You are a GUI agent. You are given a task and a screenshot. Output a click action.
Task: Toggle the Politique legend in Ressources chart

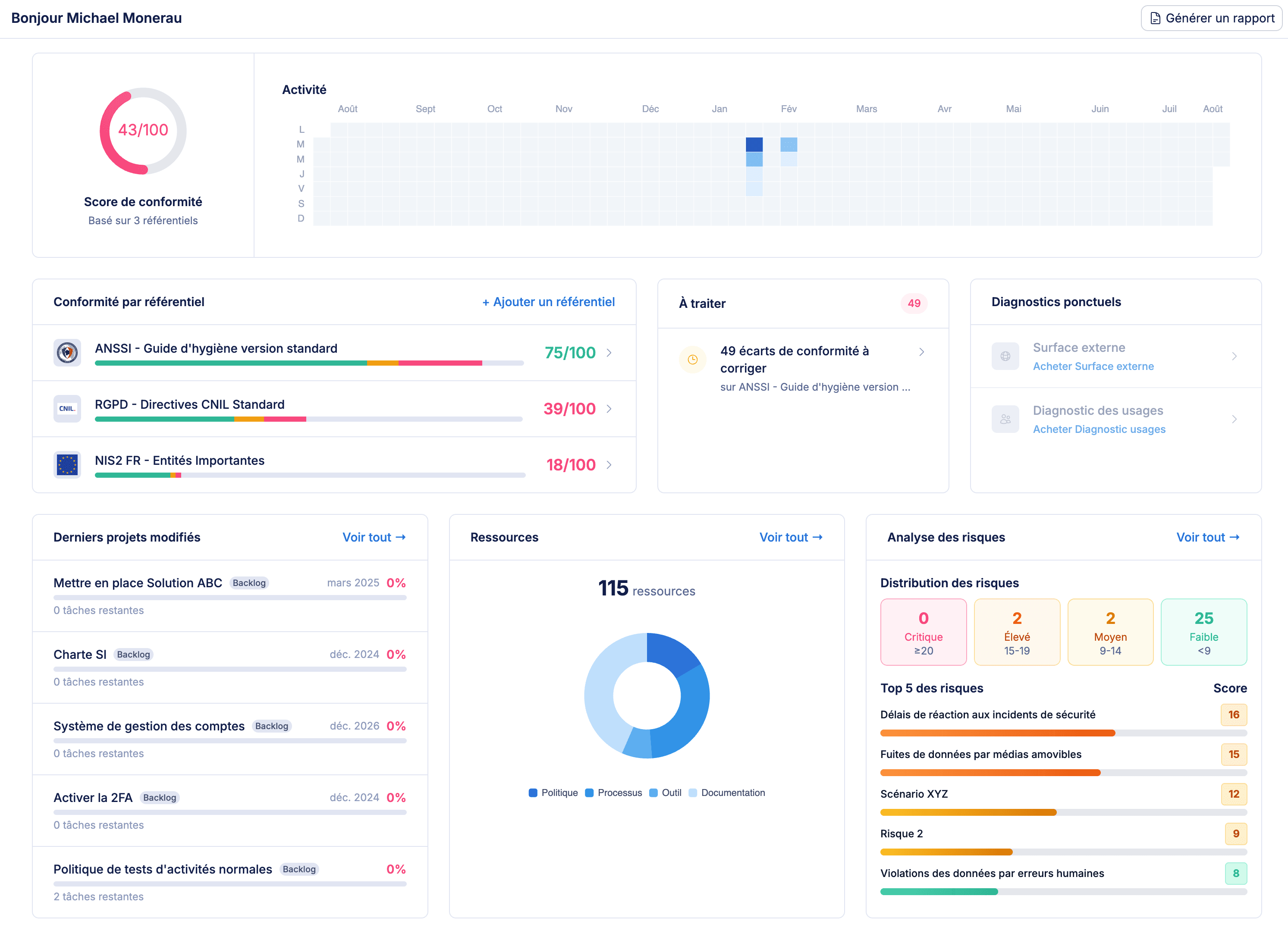553,793
